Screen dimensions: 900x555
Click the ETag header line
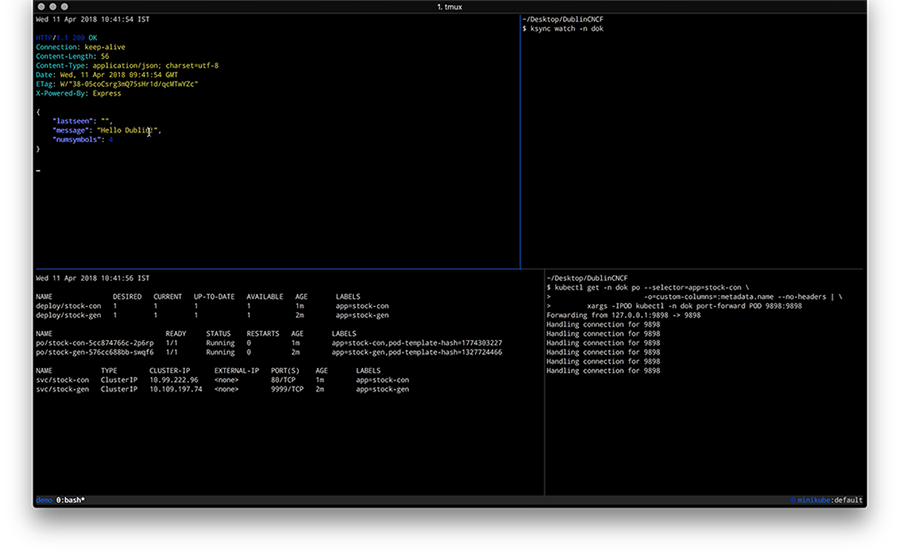117,84
